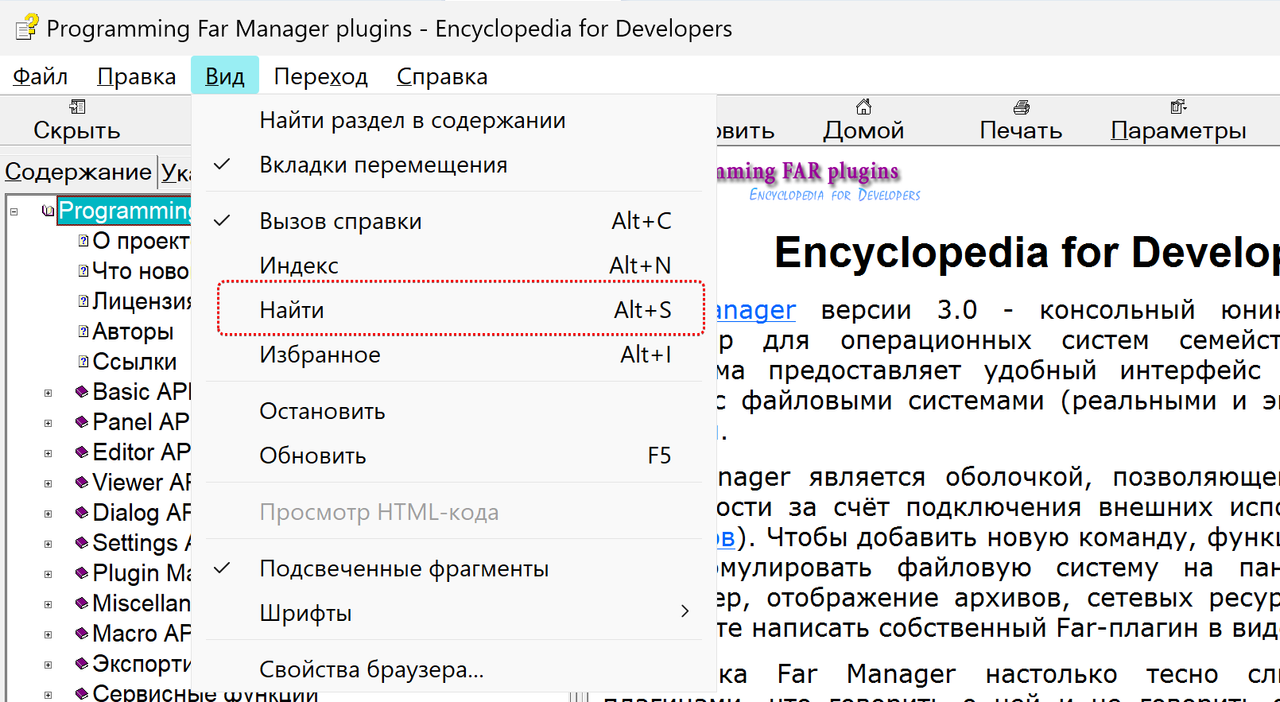Open the Переход menu
This screenshot has width=1280, height=702.
pos(321,76)
